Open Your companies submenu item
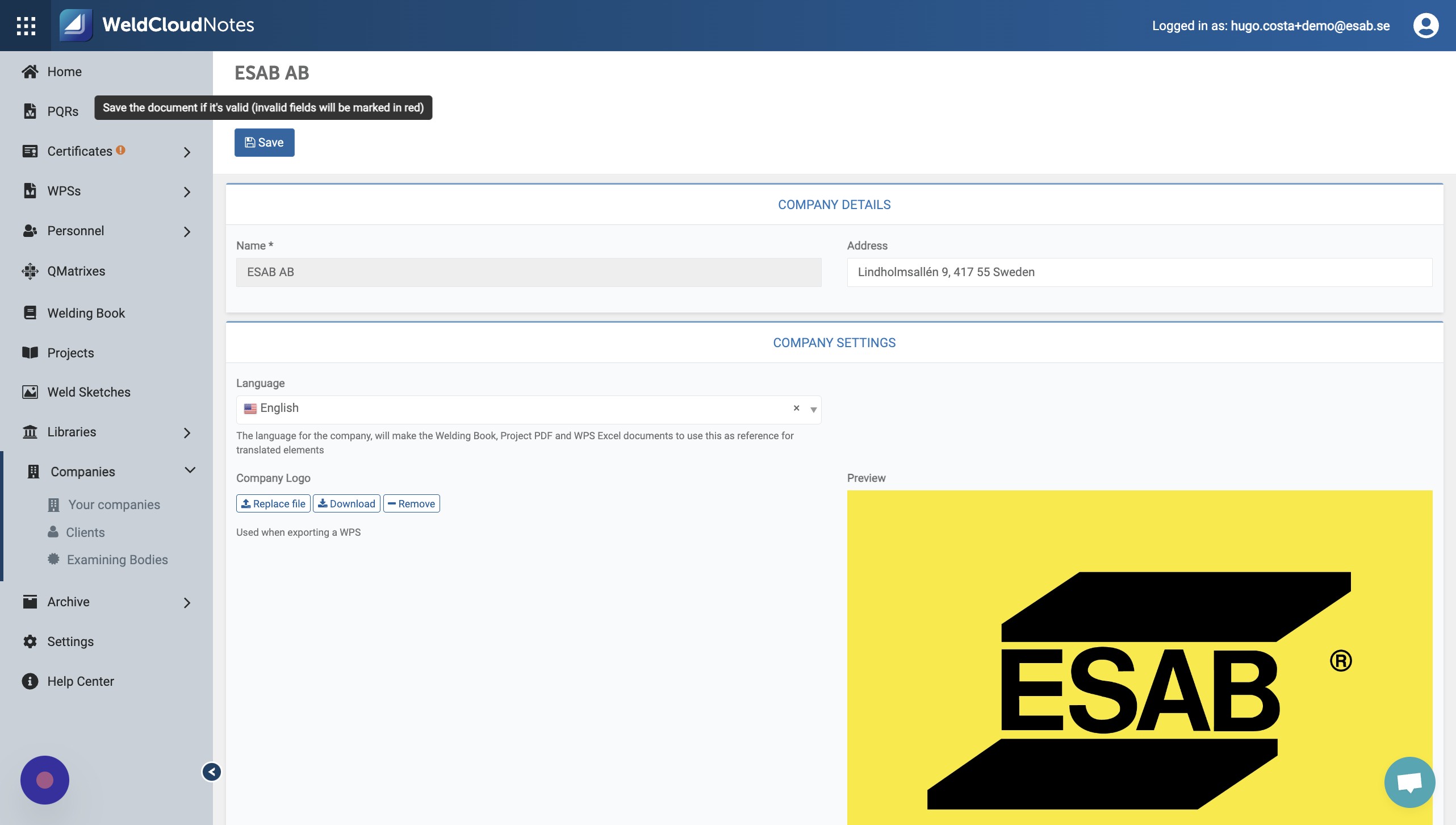The width and height of the screenshot is (1456, 825). [114, 505]
